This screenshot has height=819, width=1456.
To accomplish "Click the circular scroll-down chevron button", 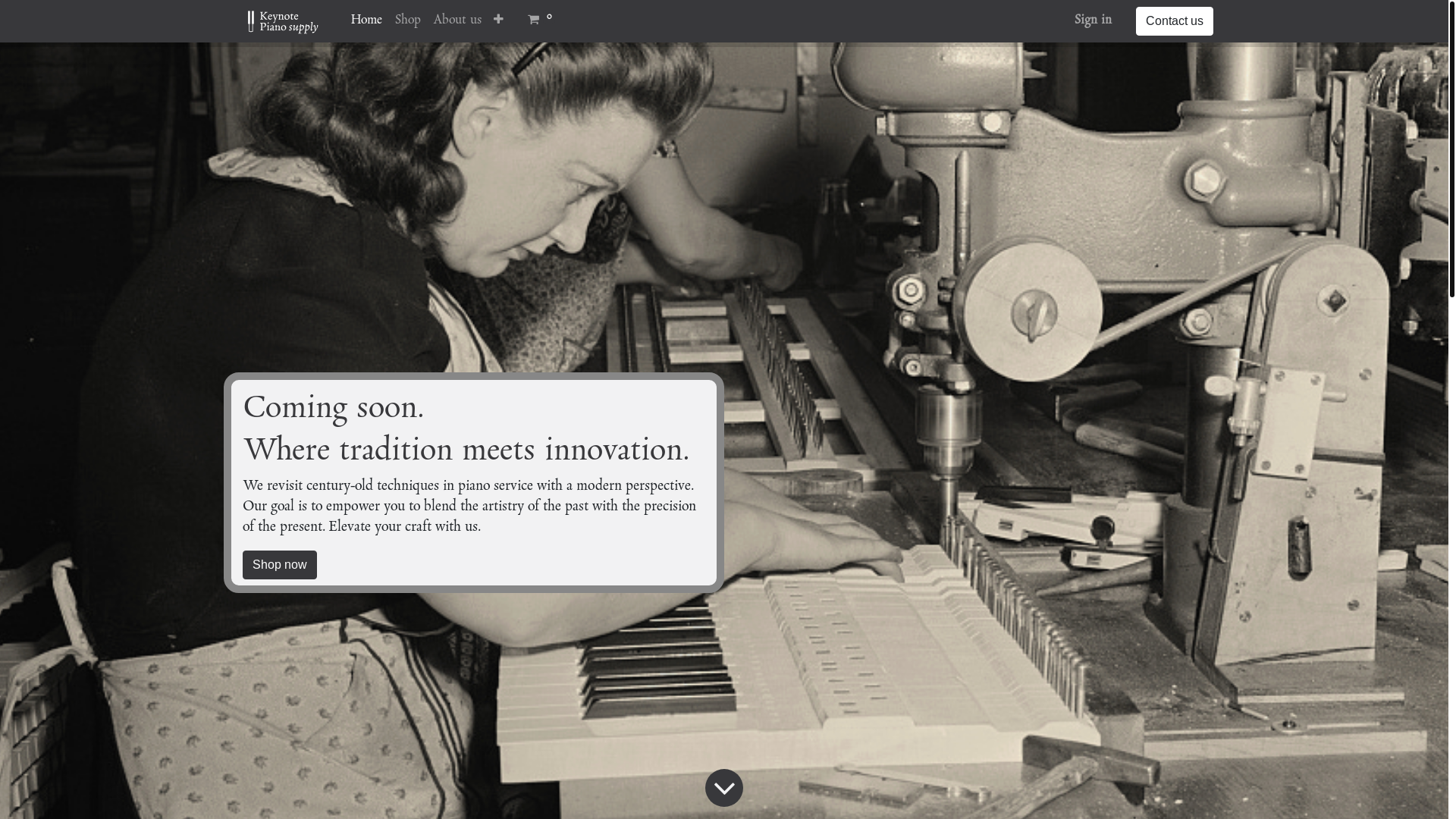I will (x=724, y=788).
